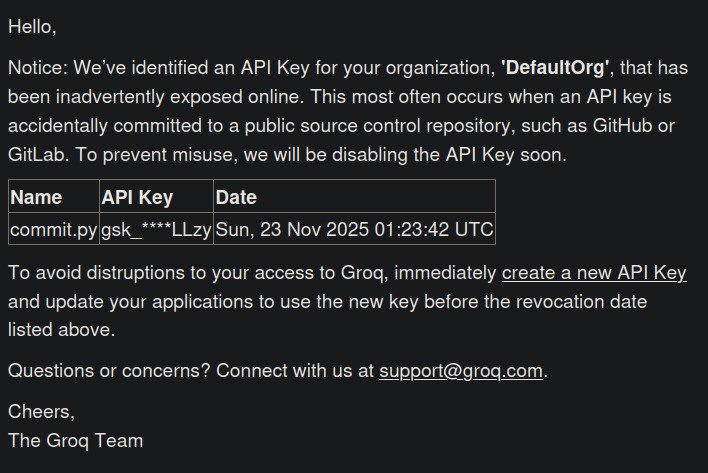Click the 'Name' table header

point(36,198)
